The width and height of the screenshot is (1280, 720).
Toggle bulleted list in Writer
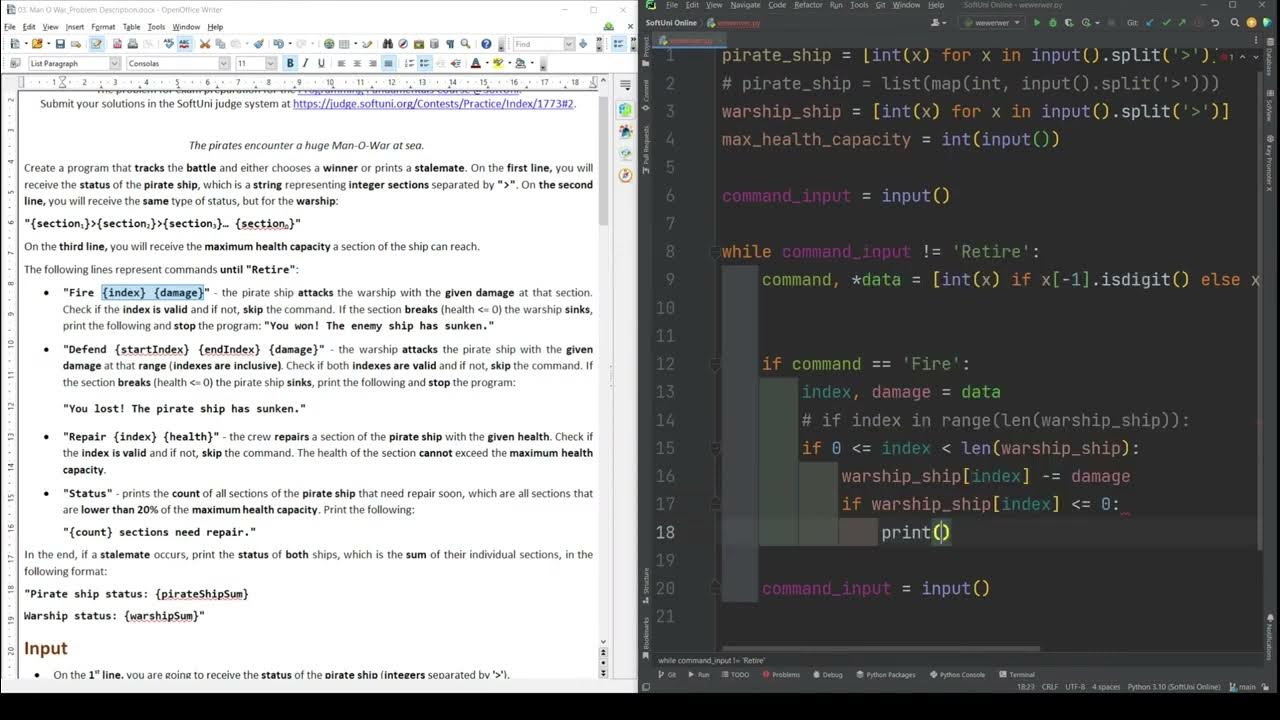[425, 63]
